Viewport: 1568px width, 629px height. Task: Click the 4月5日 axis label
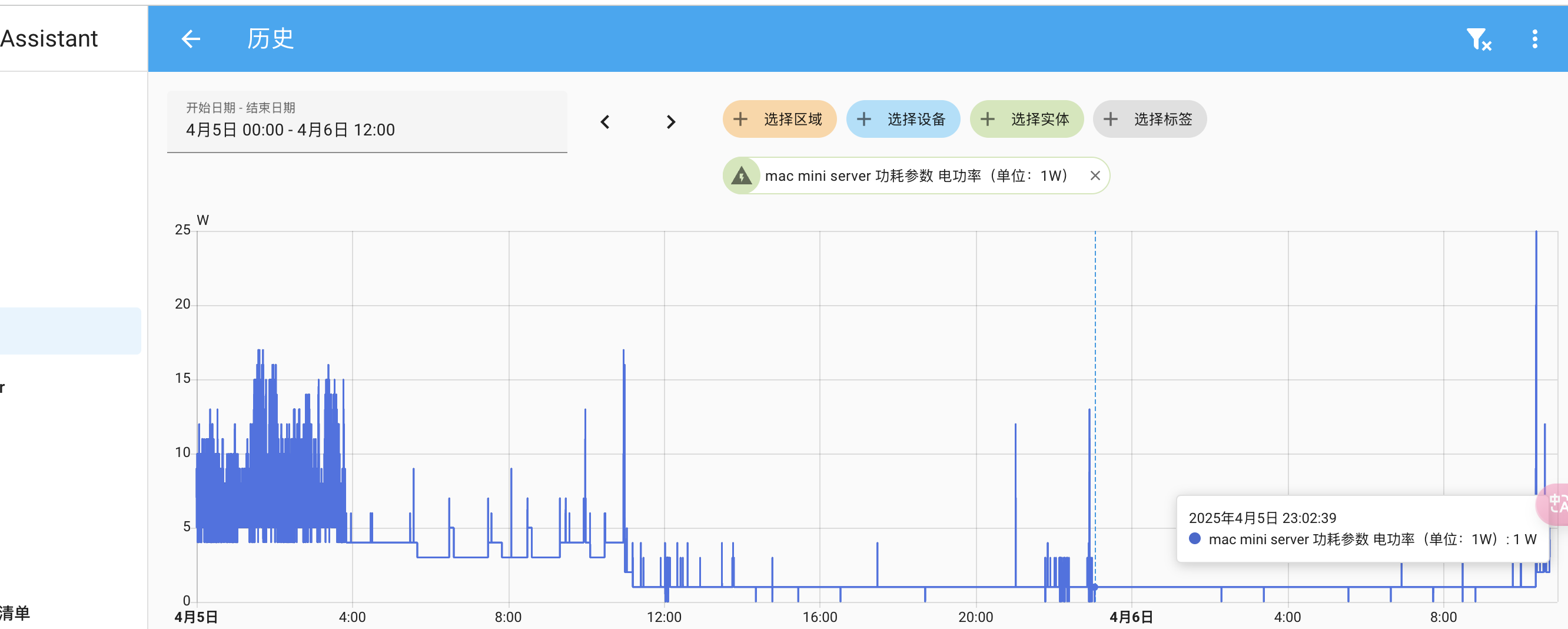196,617
